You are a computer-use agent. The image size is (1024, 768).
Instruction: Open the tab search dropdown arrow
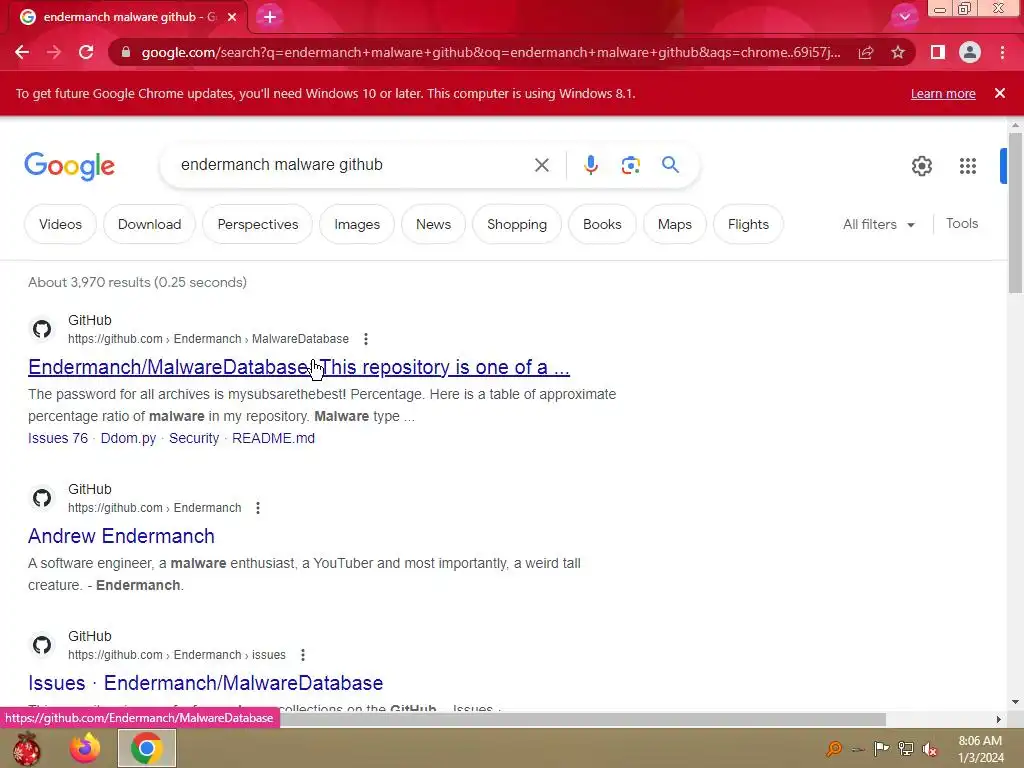904,16
